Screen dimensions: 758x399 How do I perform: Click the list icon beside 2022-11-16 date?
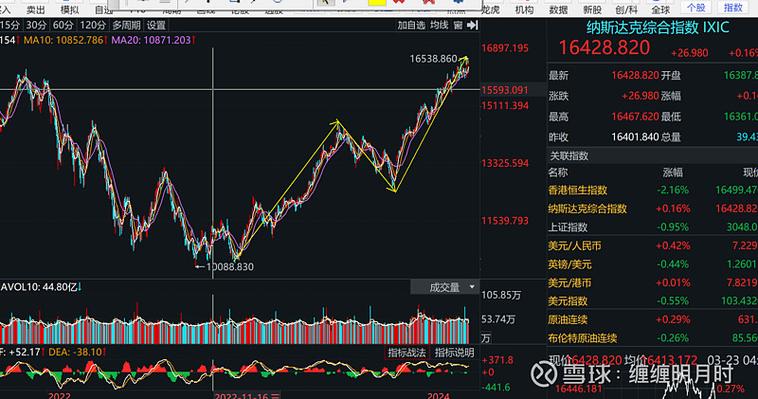[275, 396]
